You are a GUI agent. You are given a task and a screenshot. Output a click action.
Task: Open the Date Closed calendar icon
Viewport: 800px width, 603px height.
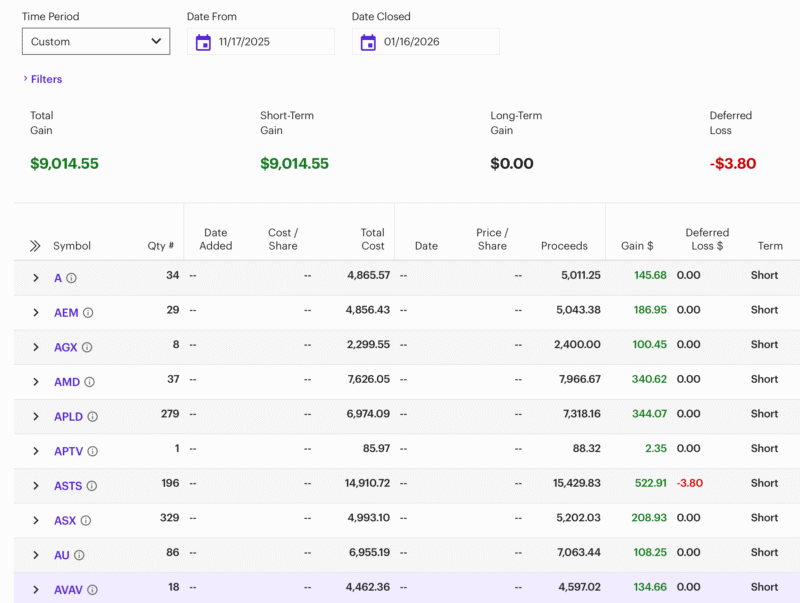point(368,42)
